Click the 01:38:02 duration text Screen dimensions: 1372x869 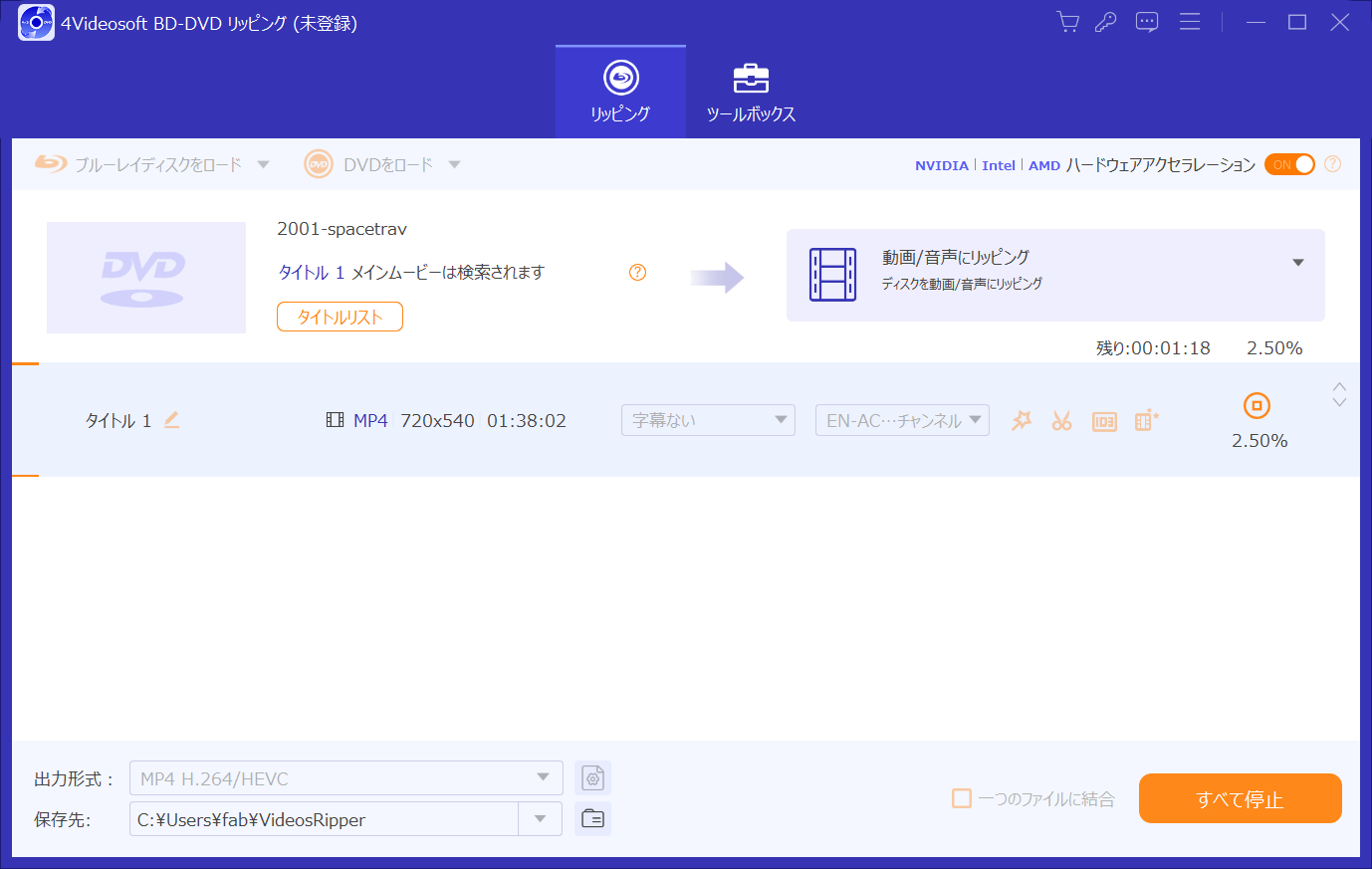pos(527,421)
